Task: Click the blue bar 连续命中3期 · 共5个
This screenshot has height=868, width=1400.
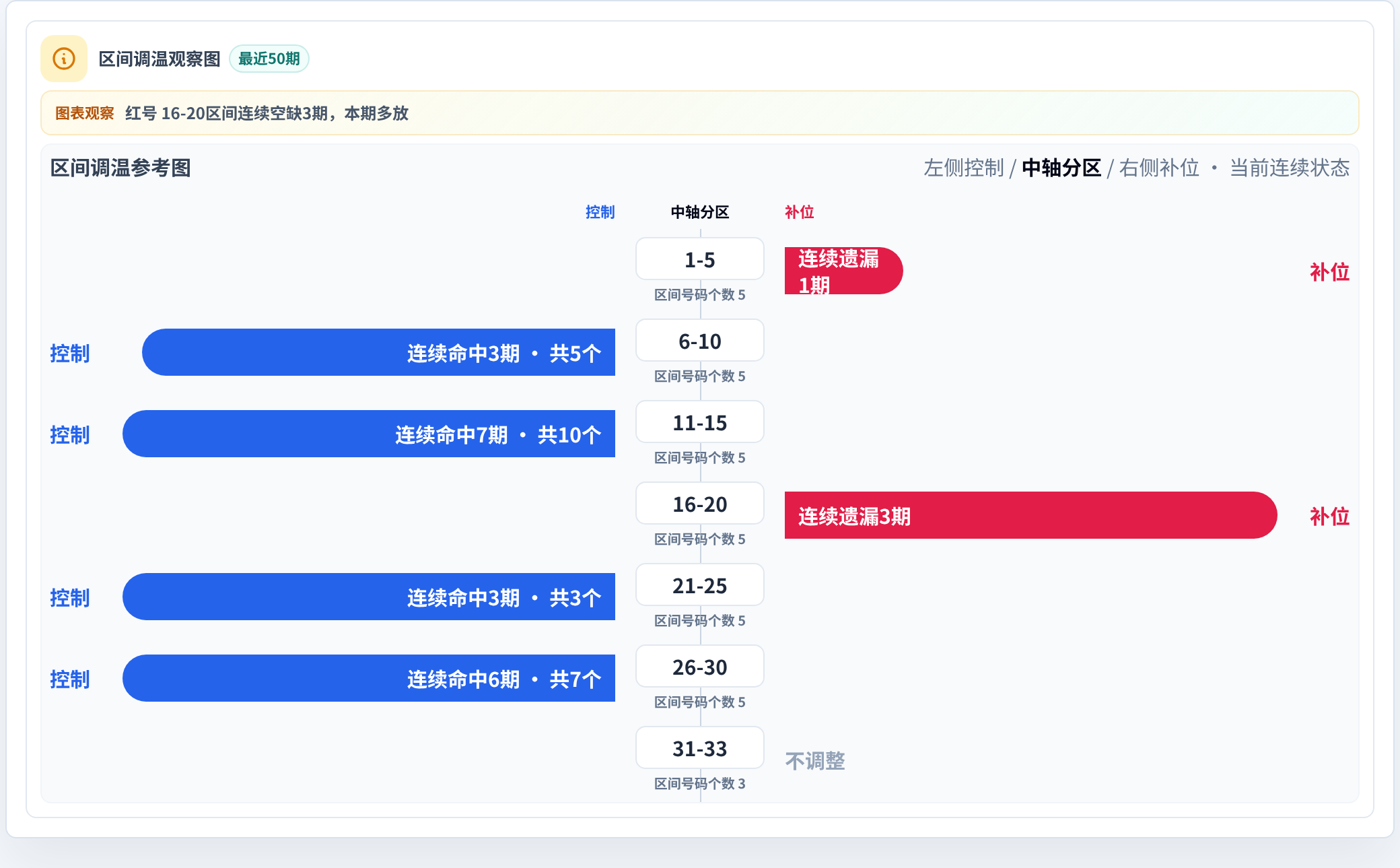Action: (x=378, y=352)
